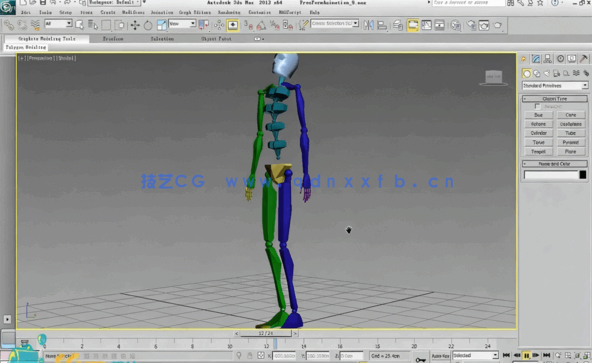Toggle Absolute transform type-in mode icon

pyautogui.click(x=261, y=355)
